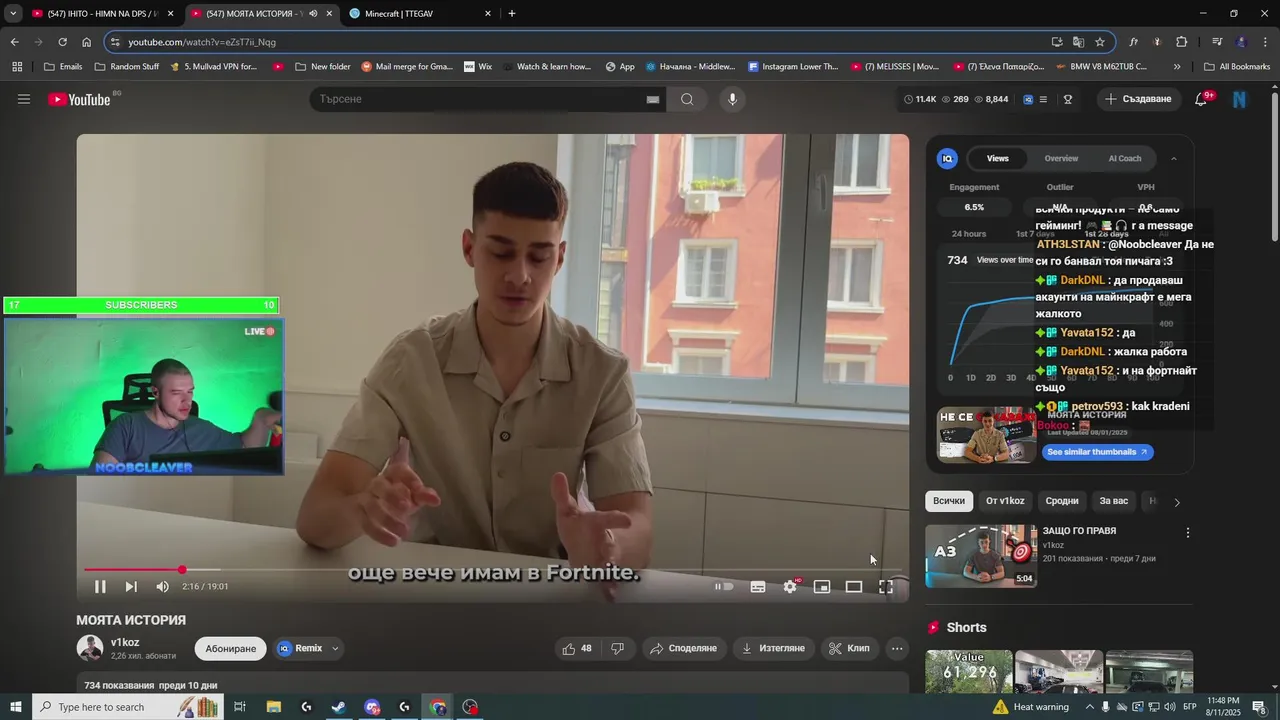Go to the YouTube home logo
1280x720 pixels.
click(79, 99)
